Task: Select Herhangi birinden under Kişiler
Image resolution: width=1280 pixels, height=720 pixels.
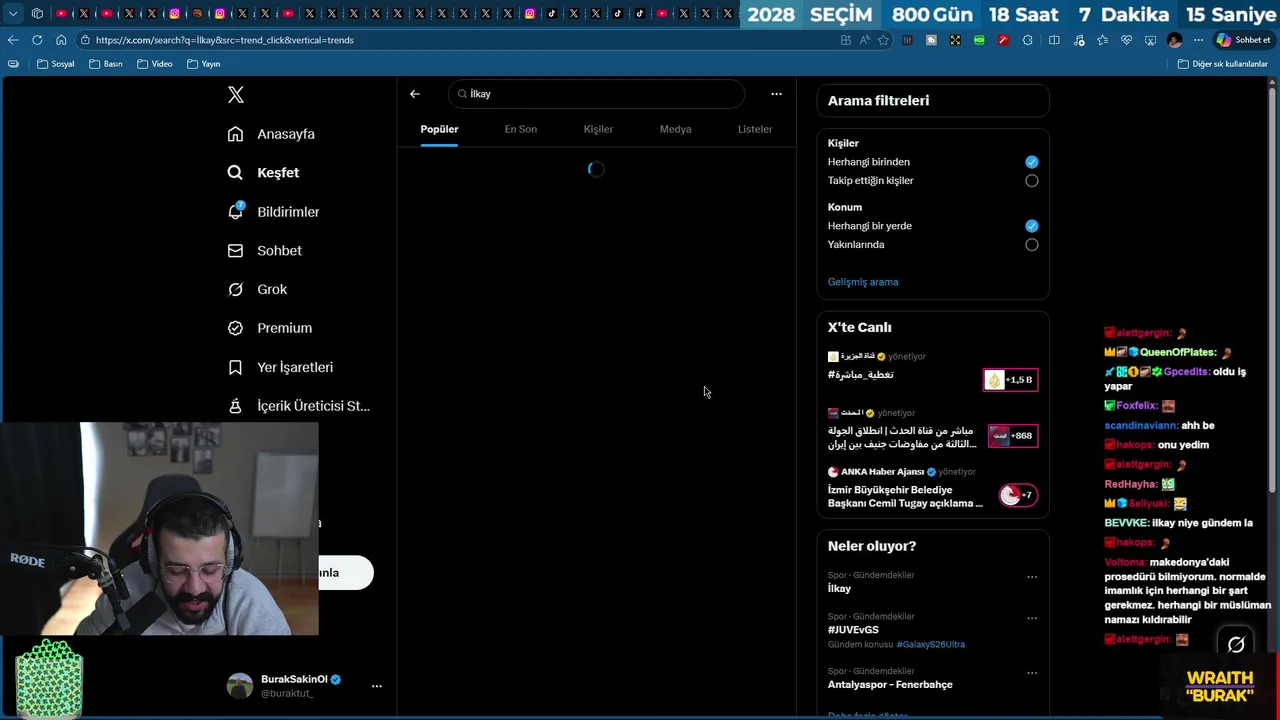Action: [x=1032, y=162]
